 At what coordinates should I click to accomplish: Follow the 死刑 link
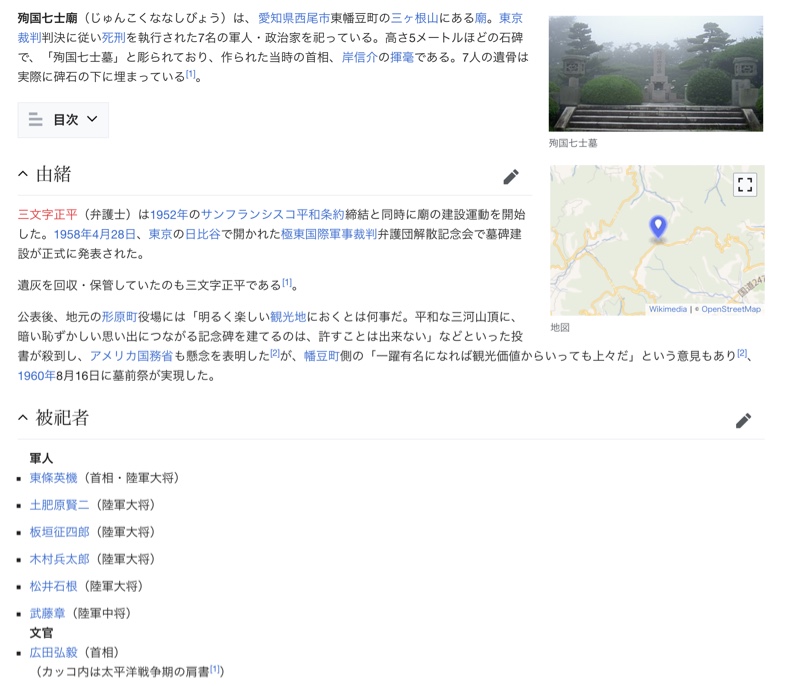click(114, 38)
